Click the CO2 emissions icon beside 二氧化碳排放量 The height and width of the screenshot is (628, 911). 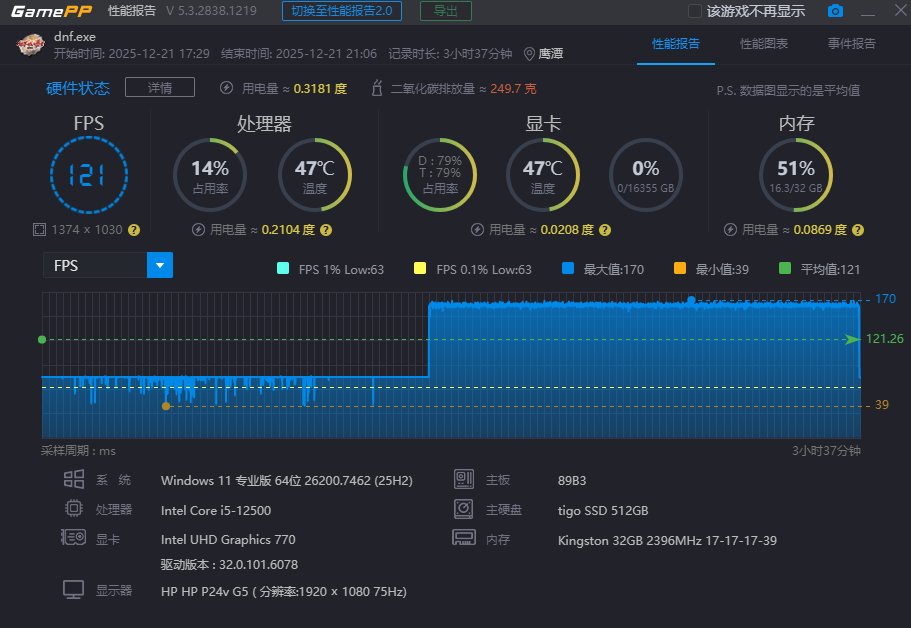pyautogui.click(x=375, y=87)
